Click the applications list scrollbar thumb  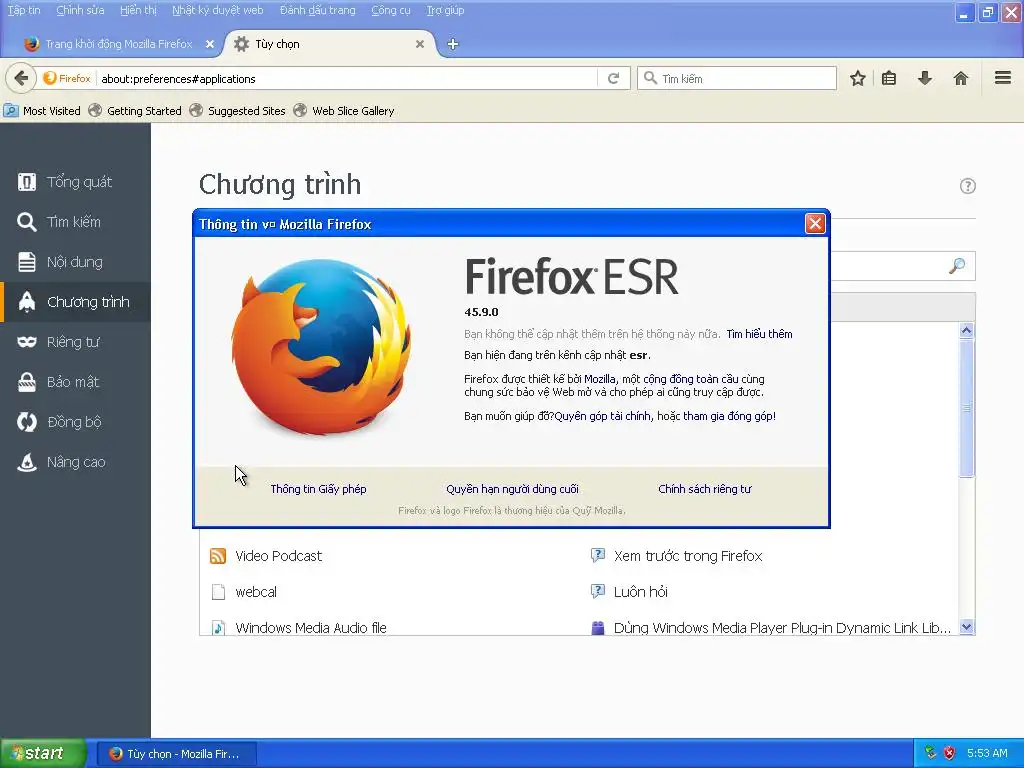click(x=967, y=408)
